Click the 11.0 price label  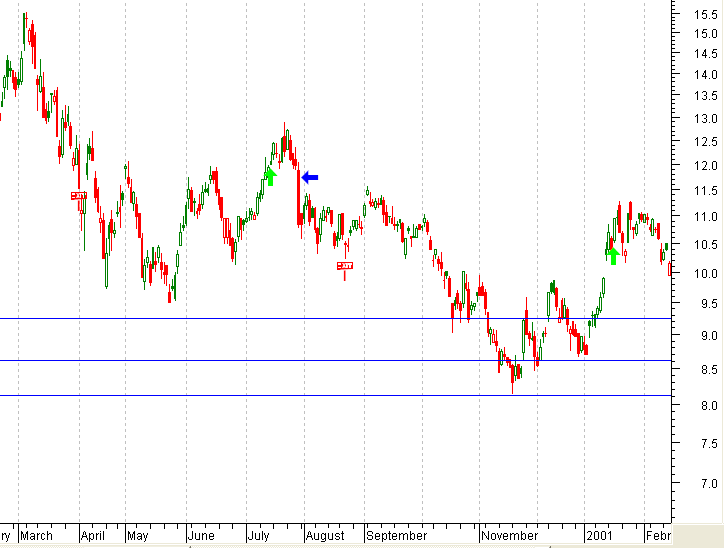(706, 217)
